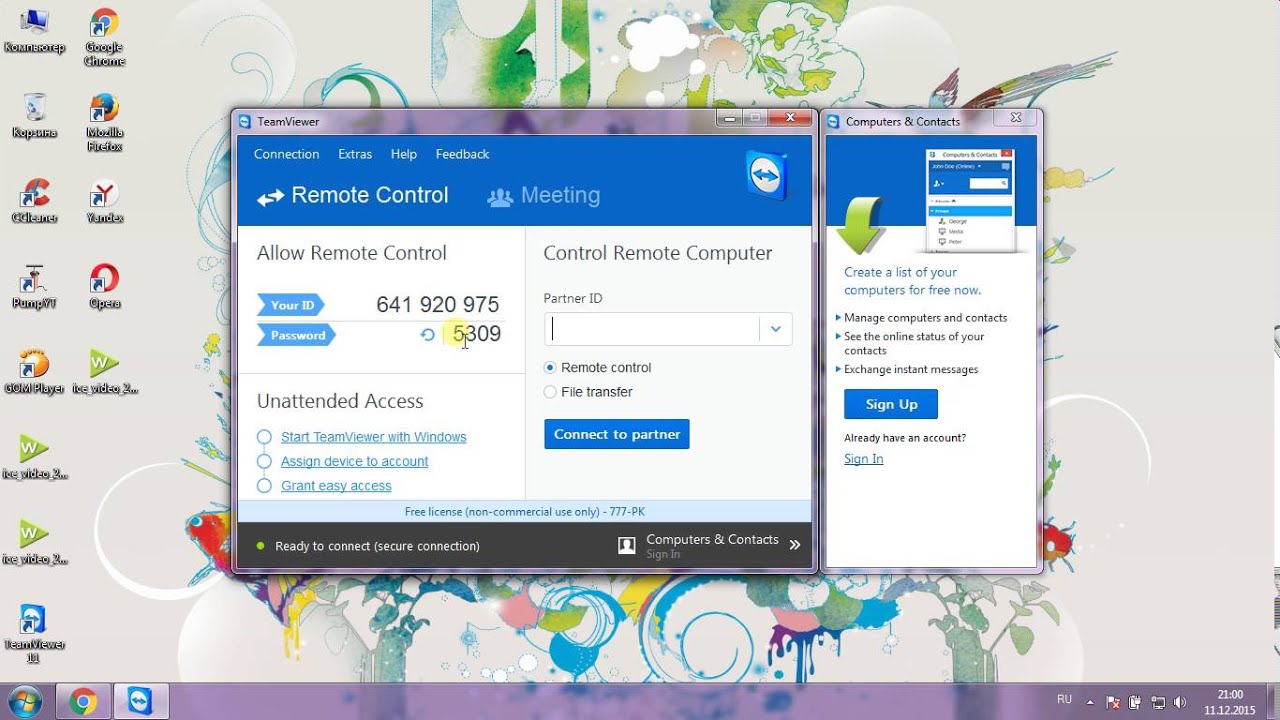Open Google Chrome desktop shortcut

coord(104,37)
